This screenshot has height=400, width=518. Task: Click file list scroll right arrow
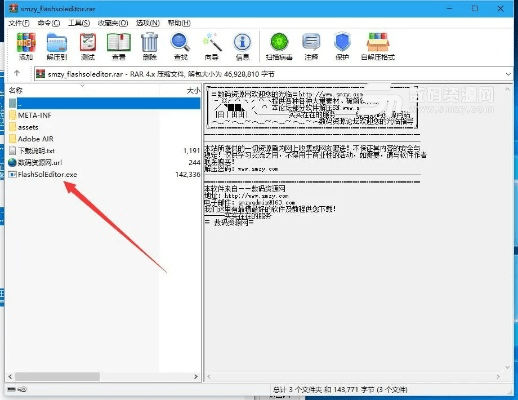pyautogui.click(x=196, y=377)
